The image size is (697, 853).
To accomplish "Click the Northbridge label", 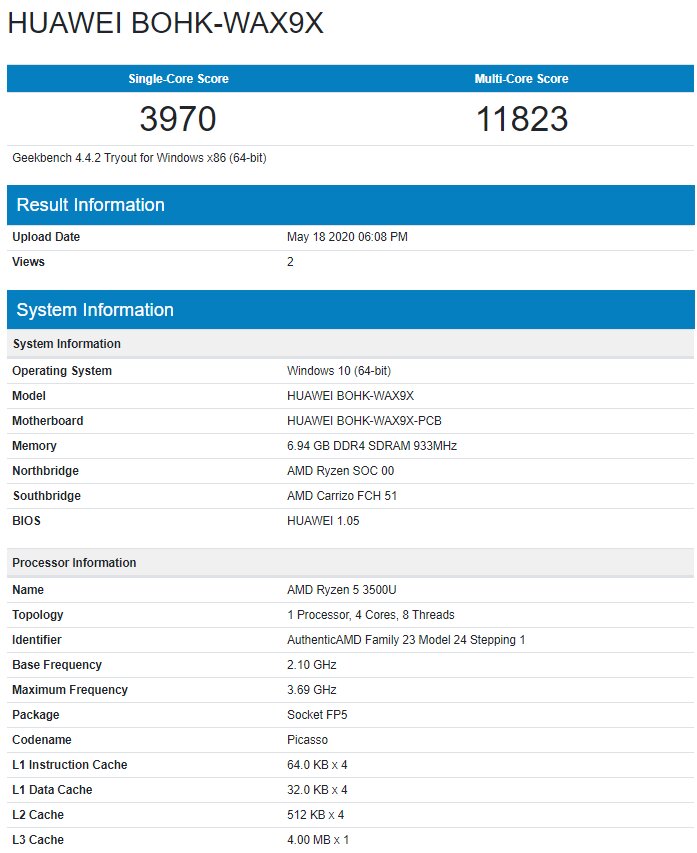I will (x=46, y=471).
